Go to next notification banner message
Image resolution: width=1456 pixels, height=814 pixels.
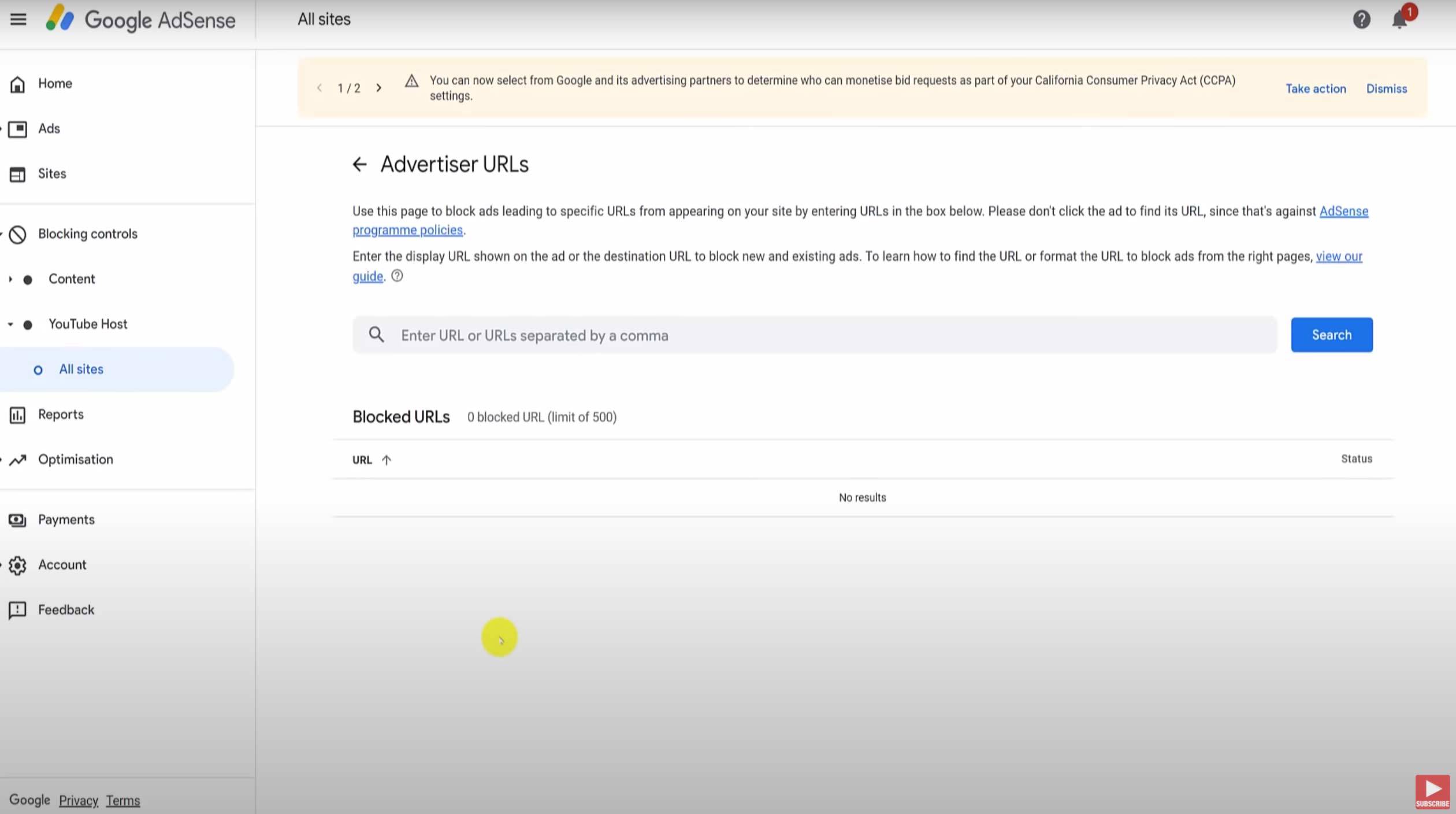point(379,88)
